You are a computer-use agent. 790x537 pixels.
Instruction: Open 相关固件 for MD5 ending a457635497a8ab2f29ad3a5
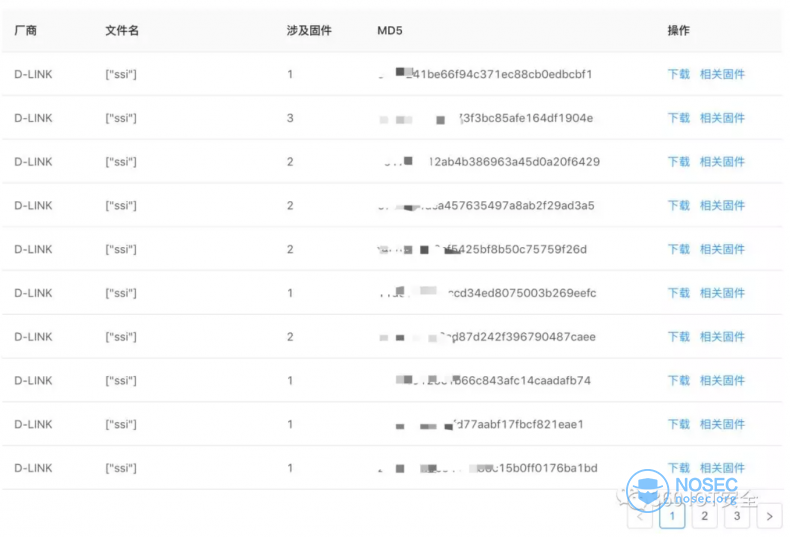point(722,206)
